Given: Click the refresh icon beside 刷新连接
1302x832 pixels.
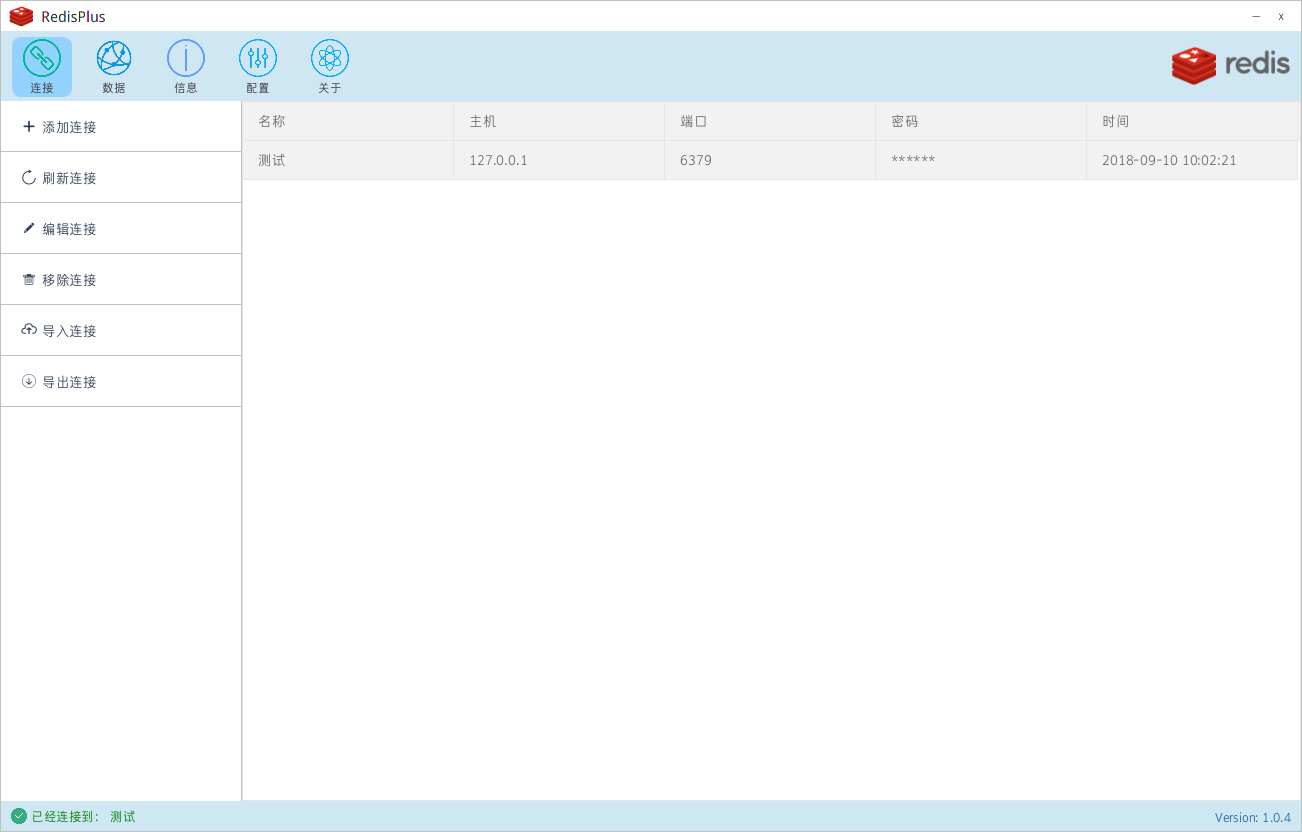Looking at the screenshot, I should tap(29, 178).
